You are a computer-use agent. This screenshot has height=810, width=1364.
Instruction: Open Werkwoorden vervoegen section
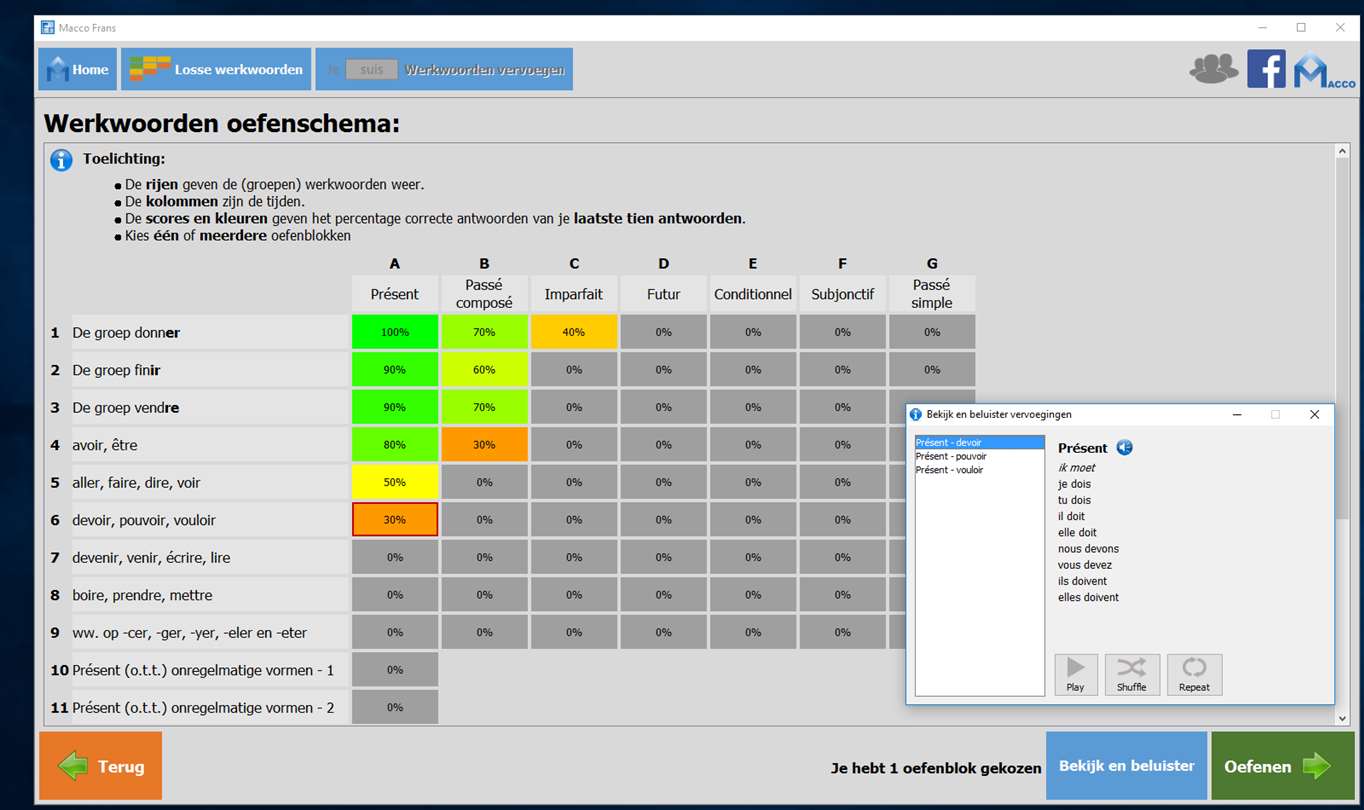point(444,70)
